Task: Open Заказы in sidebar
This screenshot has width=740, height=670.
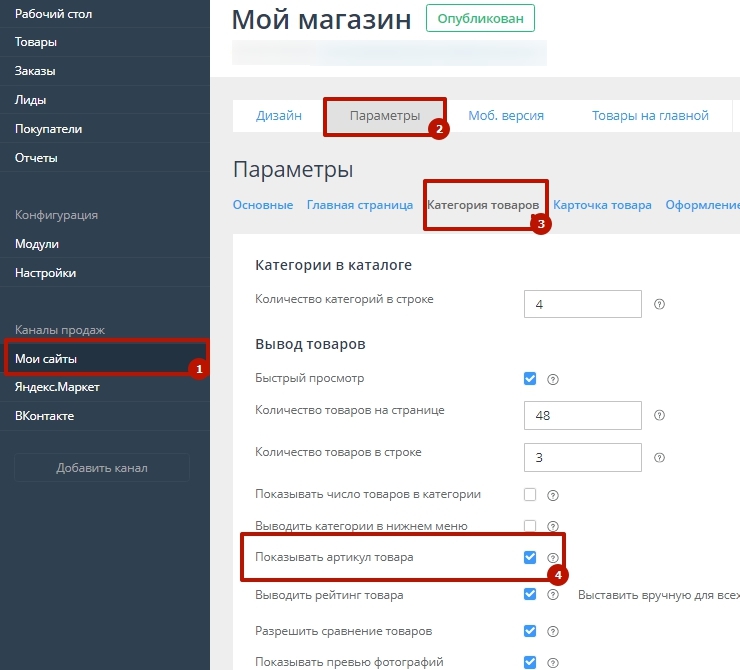Action: (105, 71)
